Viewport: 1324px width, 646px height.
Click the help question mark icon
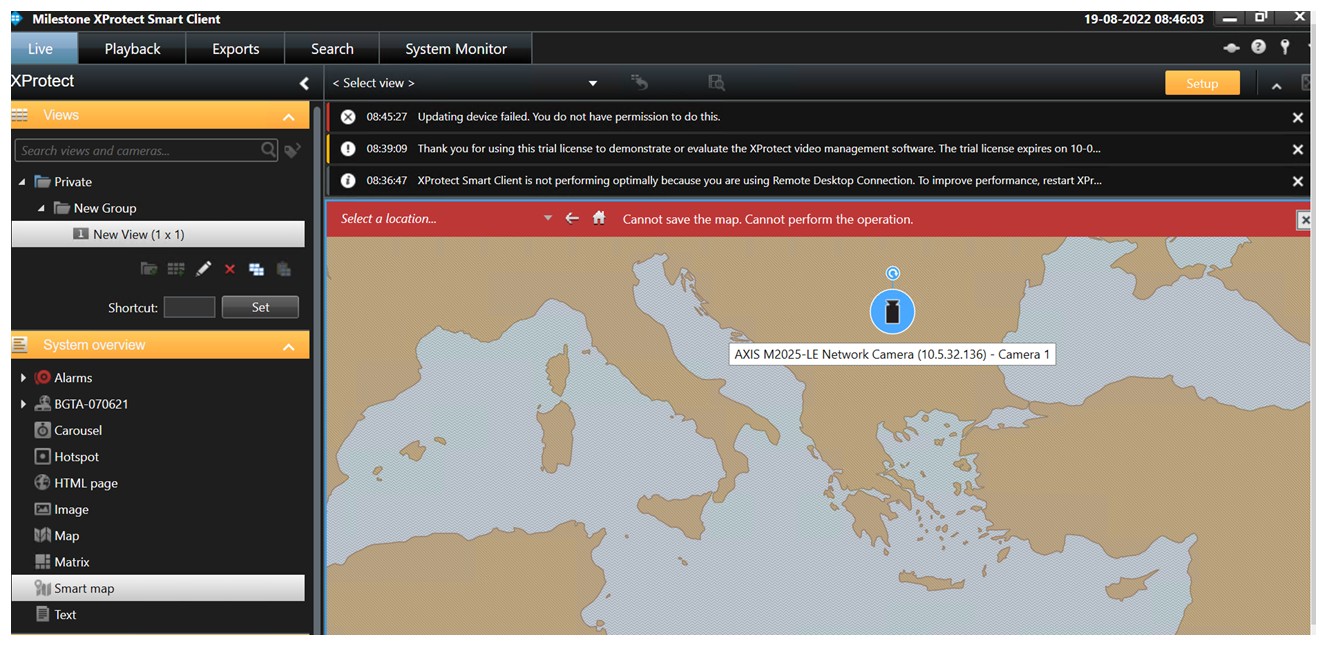[1258, 46]
